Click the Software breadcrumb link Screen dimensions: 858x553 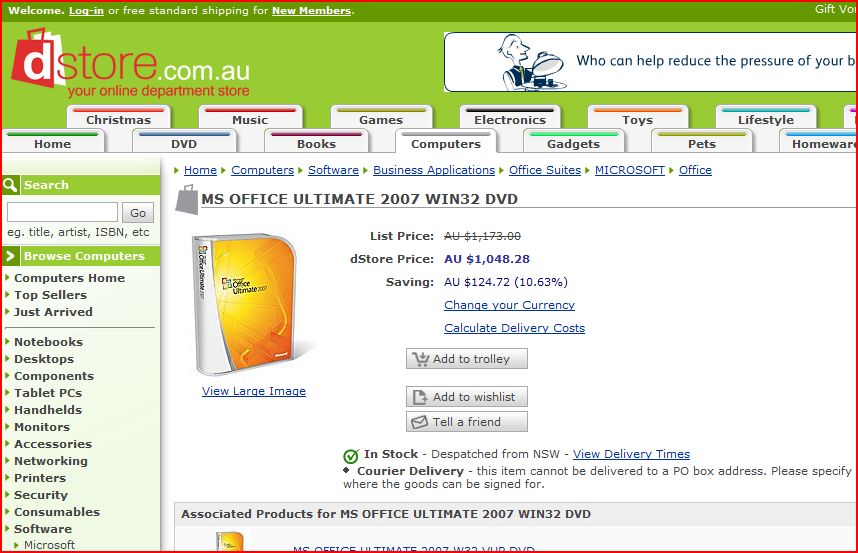(x=333, y=170)
